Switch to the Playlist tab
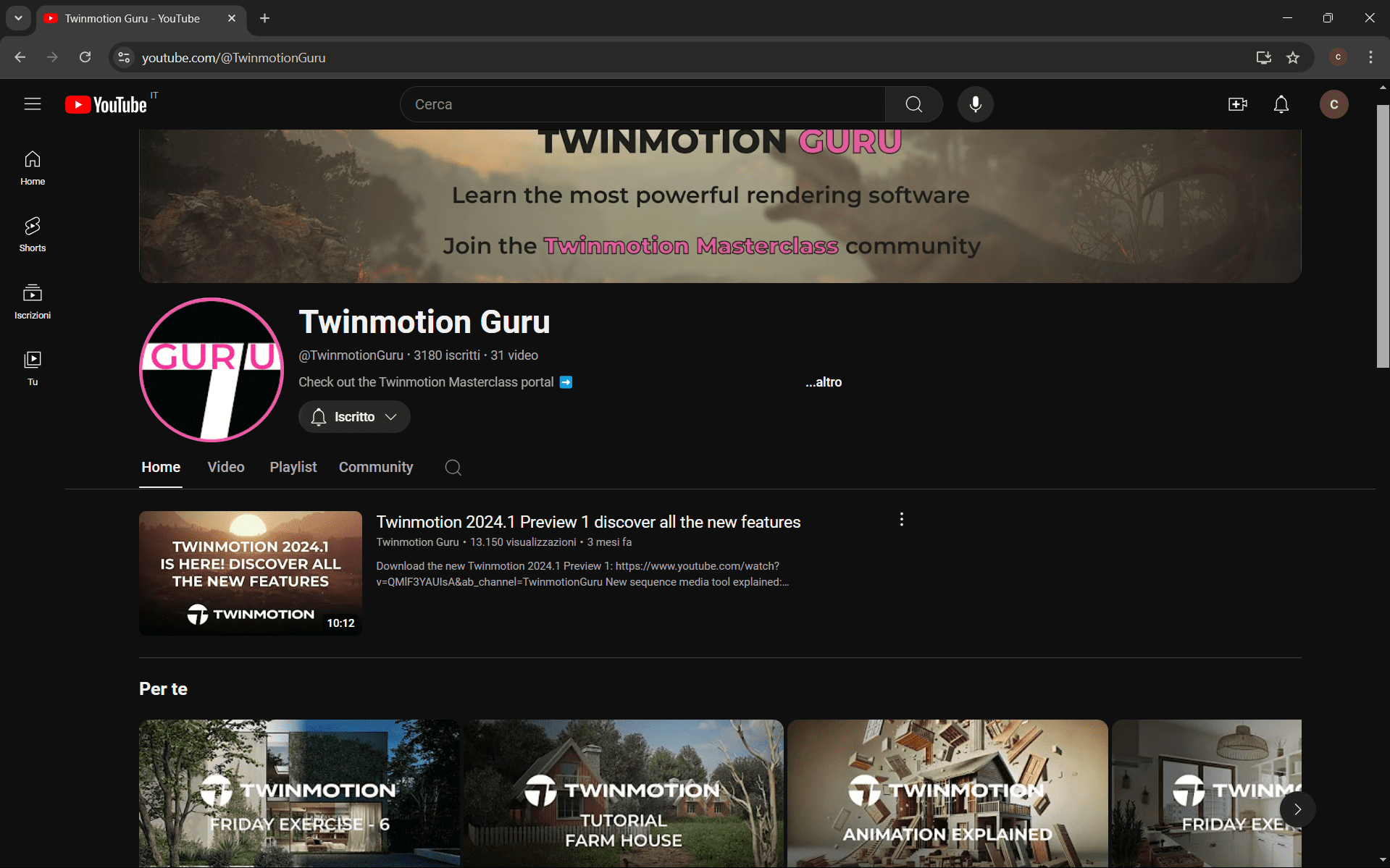 tap(293, 467)
